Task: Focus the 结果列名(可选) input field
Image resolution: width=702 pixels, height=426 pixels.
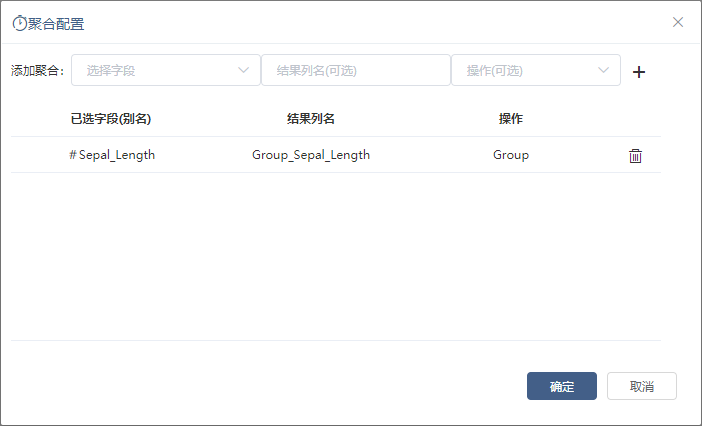Action: (356, 70)
